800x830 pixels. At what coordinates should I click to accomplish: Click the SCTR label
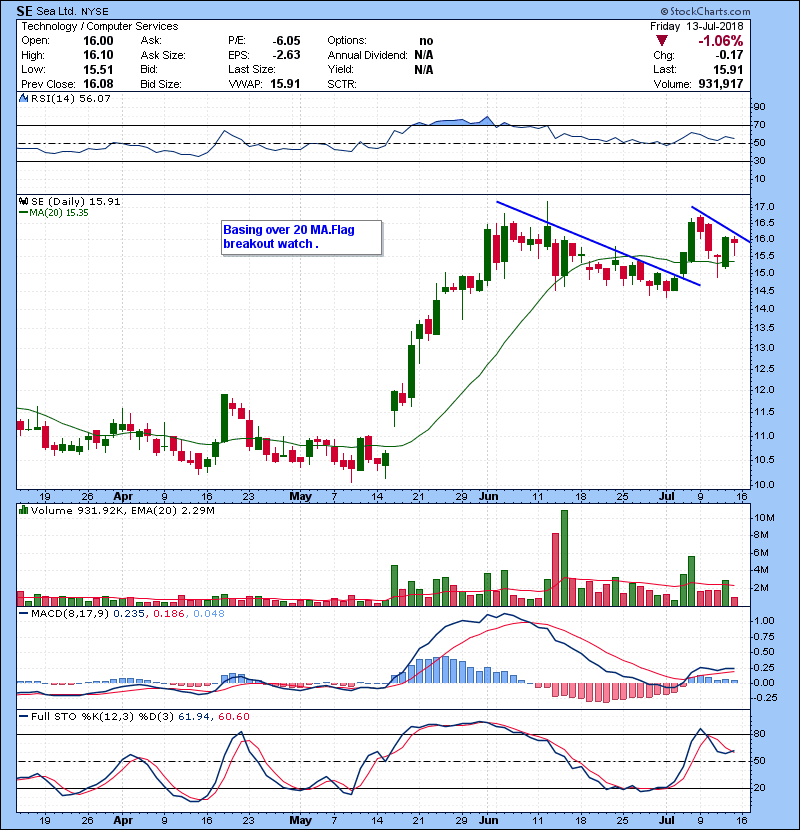click(341, 84)
